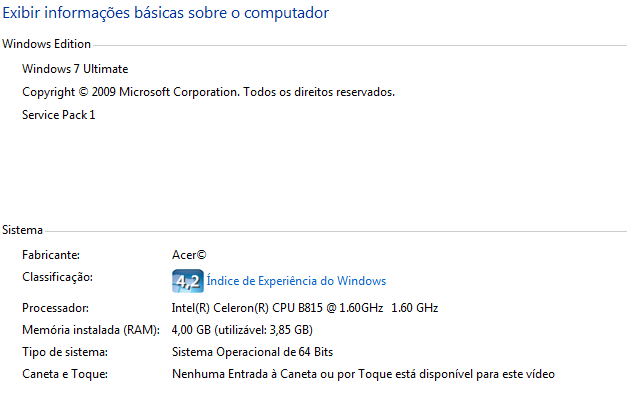Click the 4,2 experience rating badge icon

(188, 281)
